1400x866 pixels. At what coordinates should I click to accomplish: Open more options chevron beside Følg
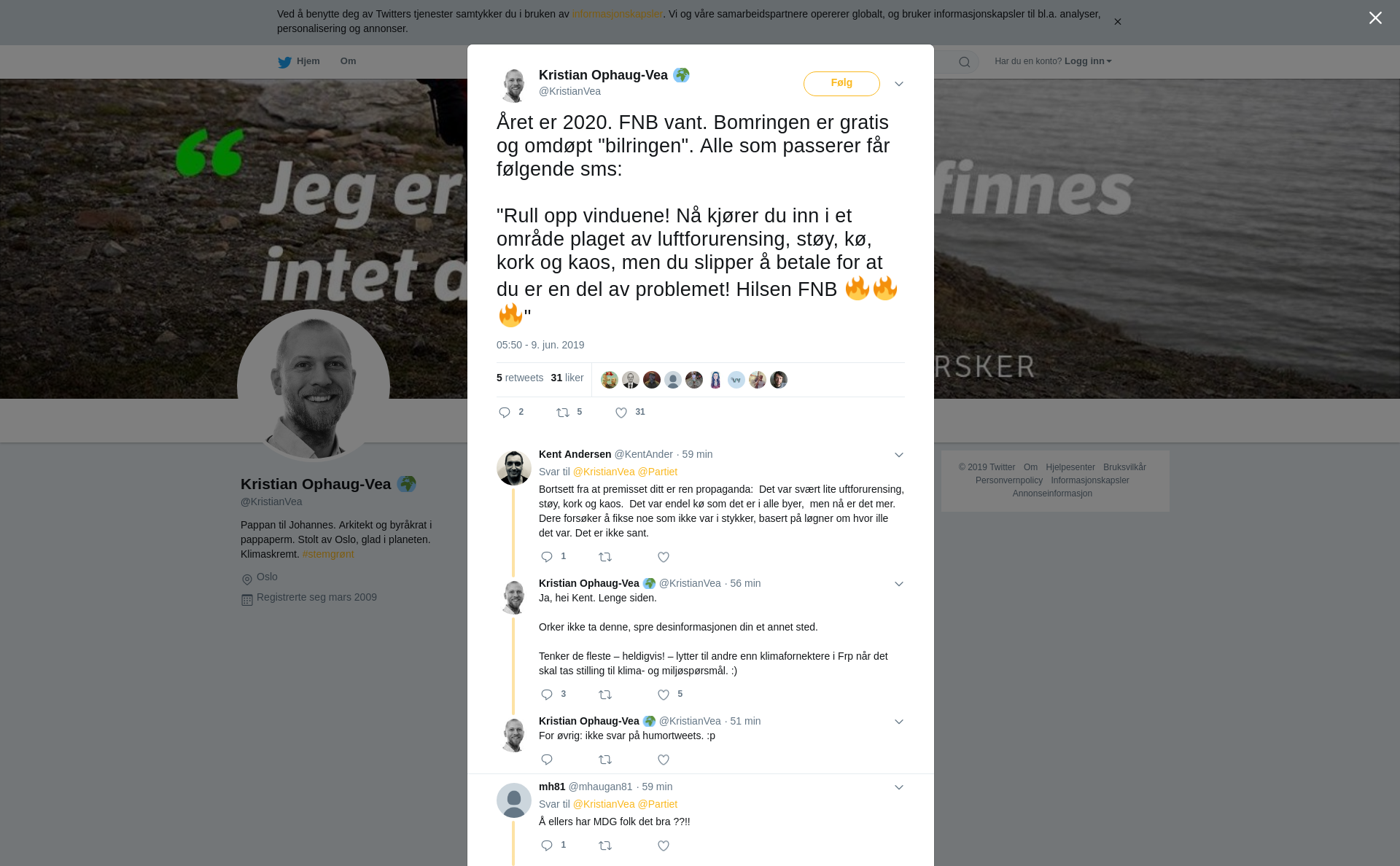[x=899, y=84]
